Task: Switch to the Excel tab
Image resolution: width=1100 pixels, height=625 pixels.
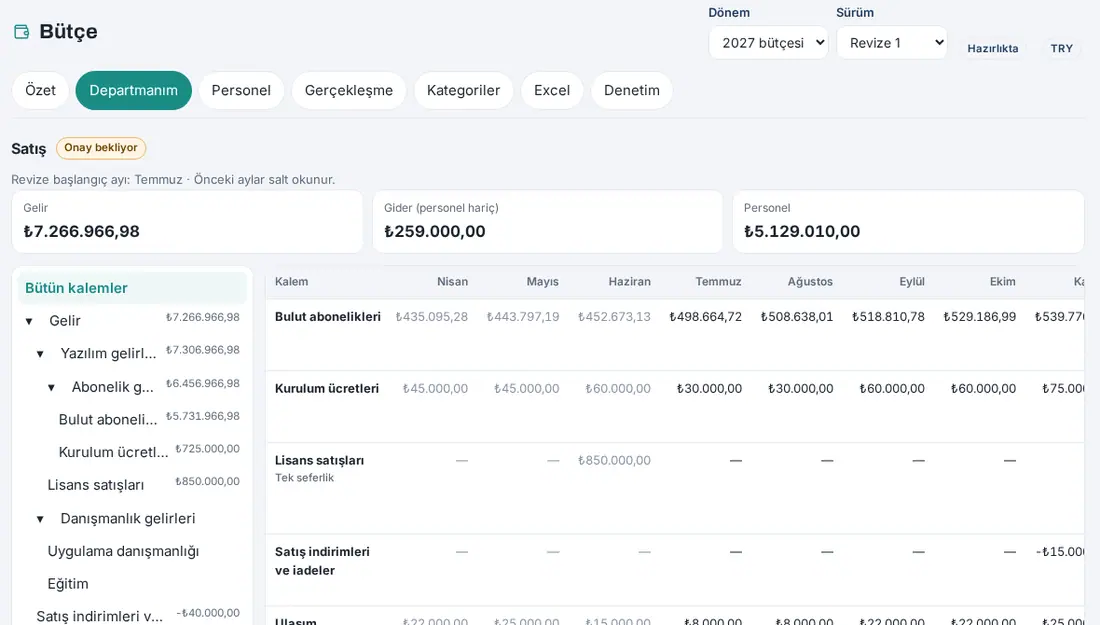Action: click(x=551, y=90)
